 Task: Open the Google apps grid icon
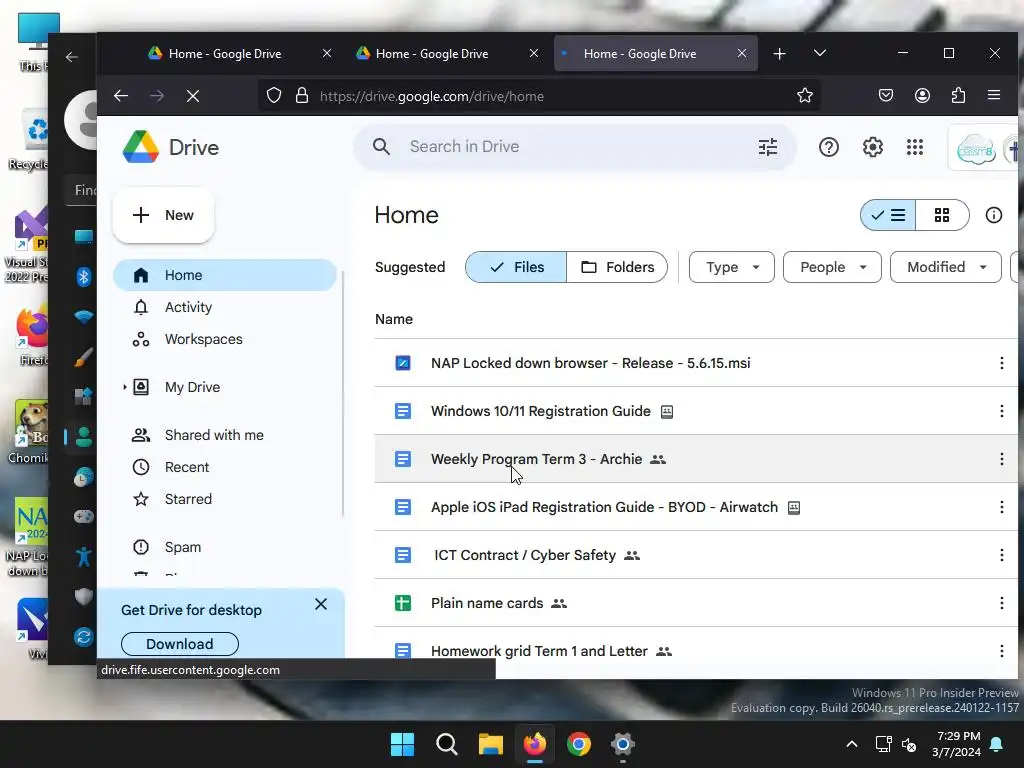pos(915,147)
